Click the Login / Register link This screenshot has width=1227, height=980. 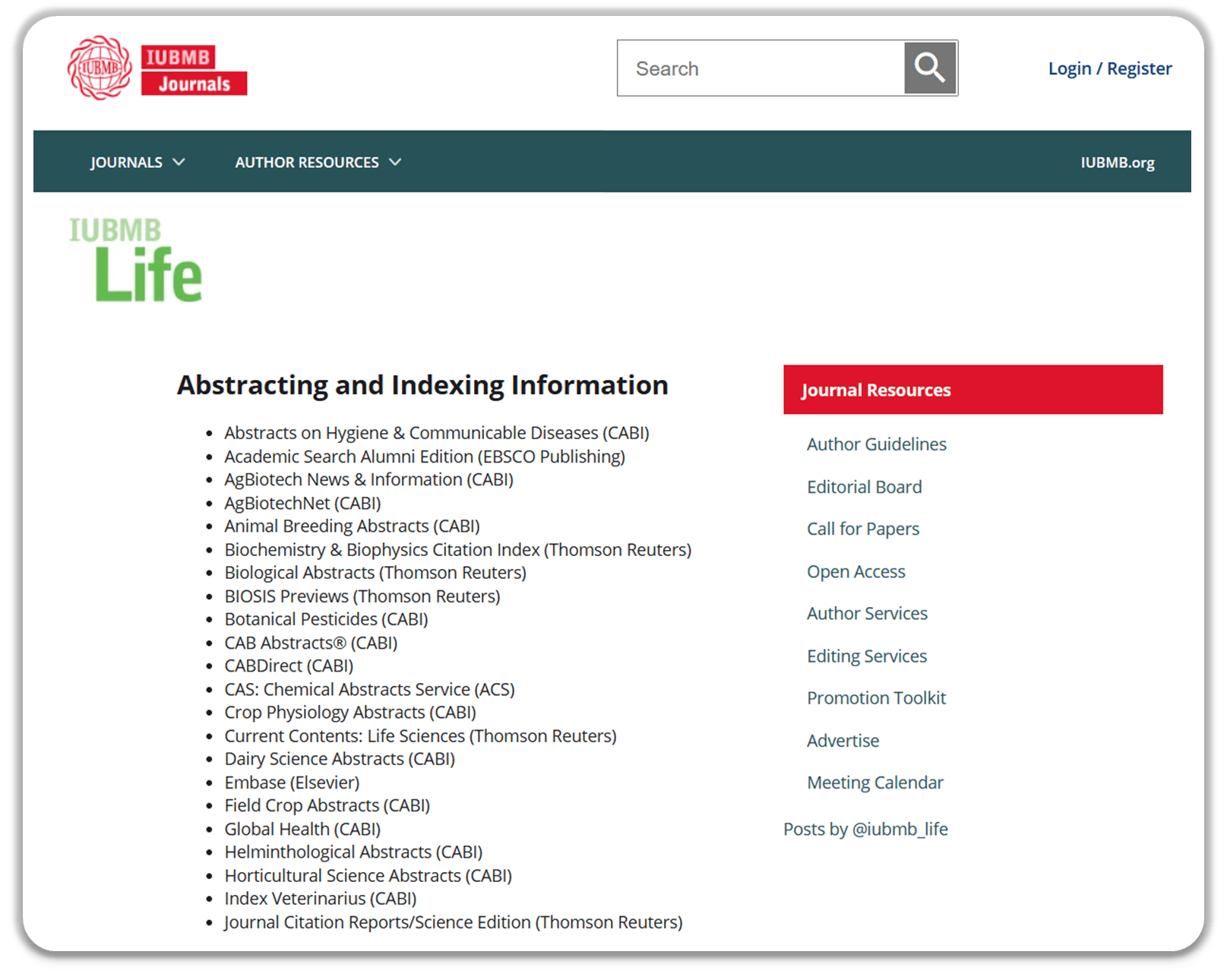point(1109,68)
